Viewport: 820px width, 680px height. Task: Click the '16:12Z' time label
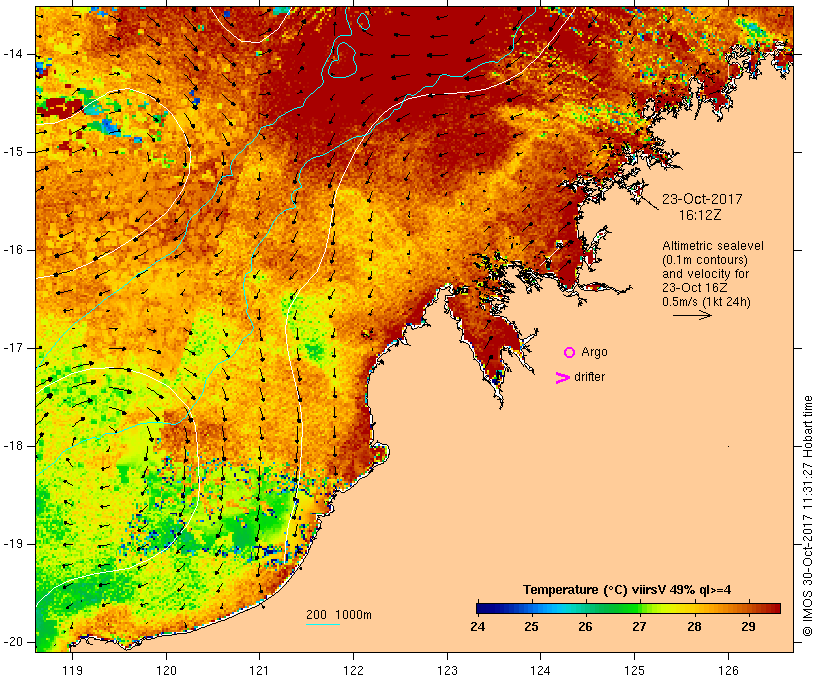(x=700, y=215)
